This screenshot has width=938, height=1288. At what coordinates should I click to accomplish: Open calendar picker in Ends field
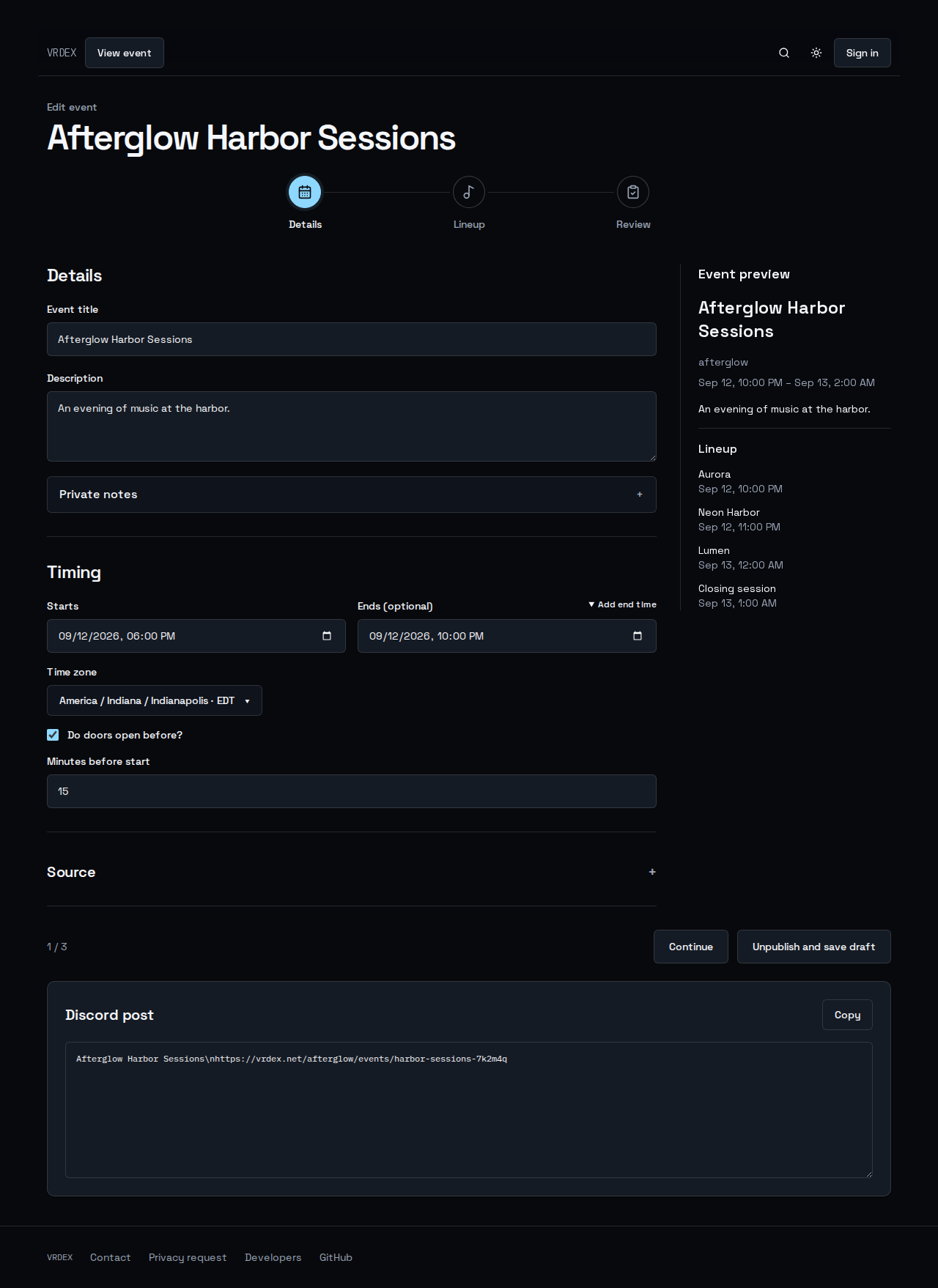[x=638, y=636]
